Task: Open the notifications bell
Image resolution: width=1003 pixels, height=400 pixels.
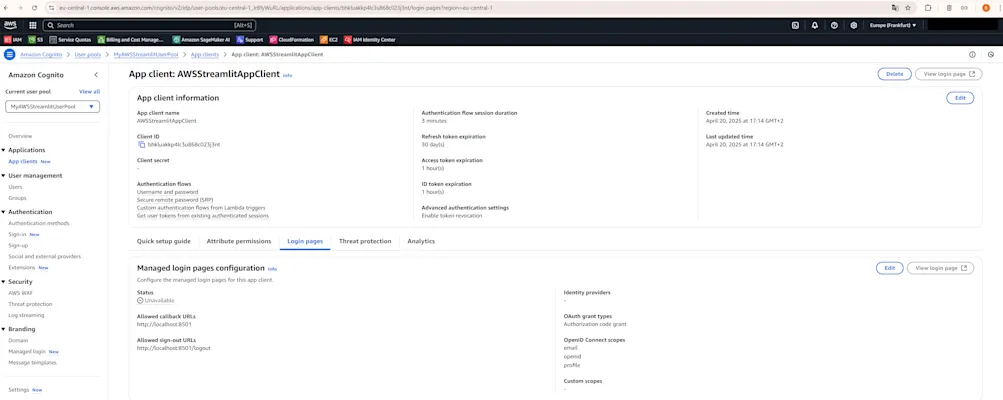Action: coord(814,25)
